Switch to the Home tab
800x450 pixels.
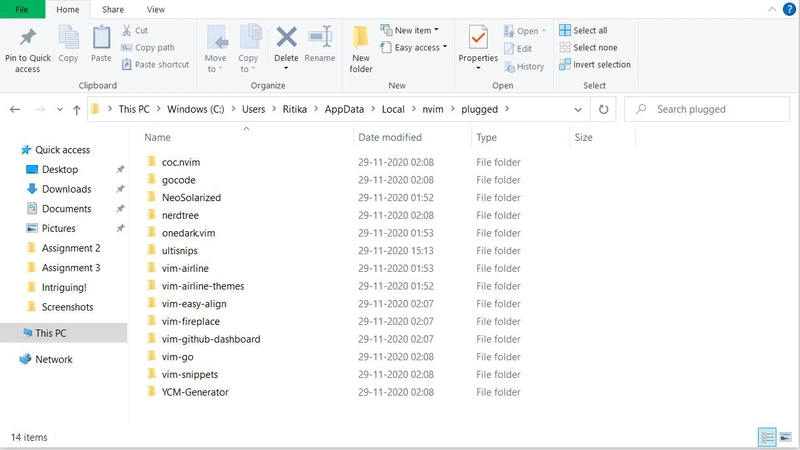click(x=67, y=9)
